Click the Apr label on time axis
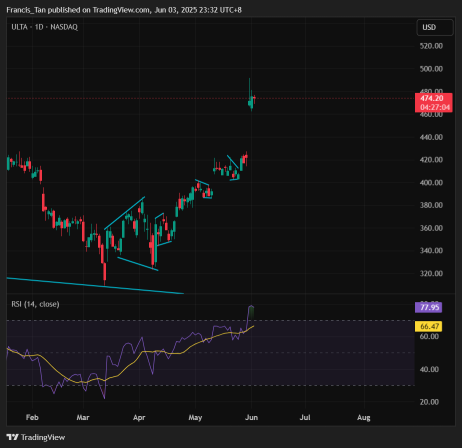The height and width of the screenshot is (448, 462). (x=139, y=417)
